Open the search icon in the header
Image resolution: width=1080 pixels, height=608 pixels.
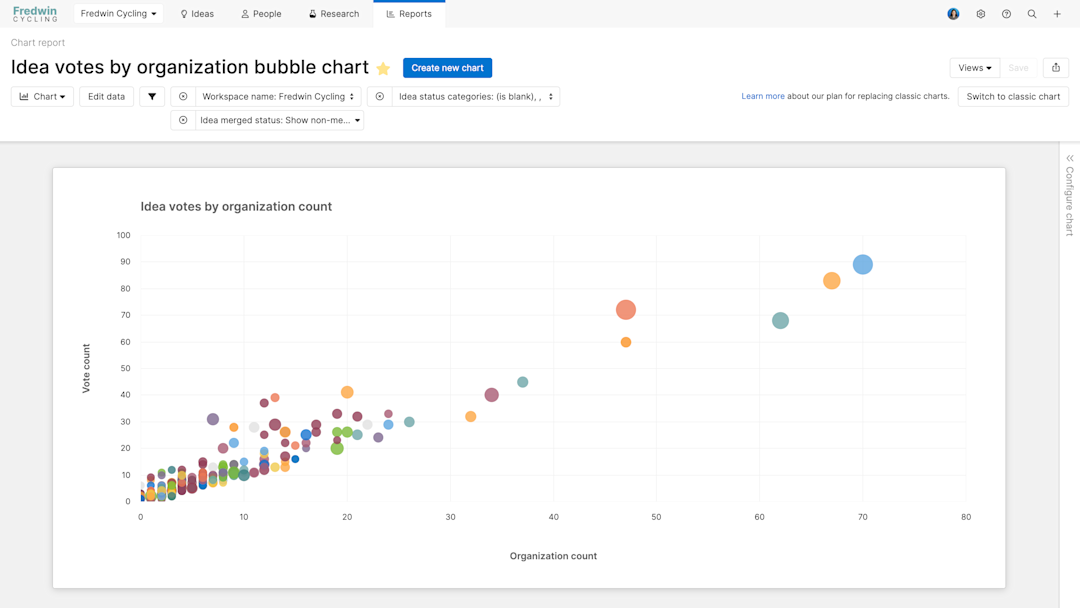tap(1032, 14)
